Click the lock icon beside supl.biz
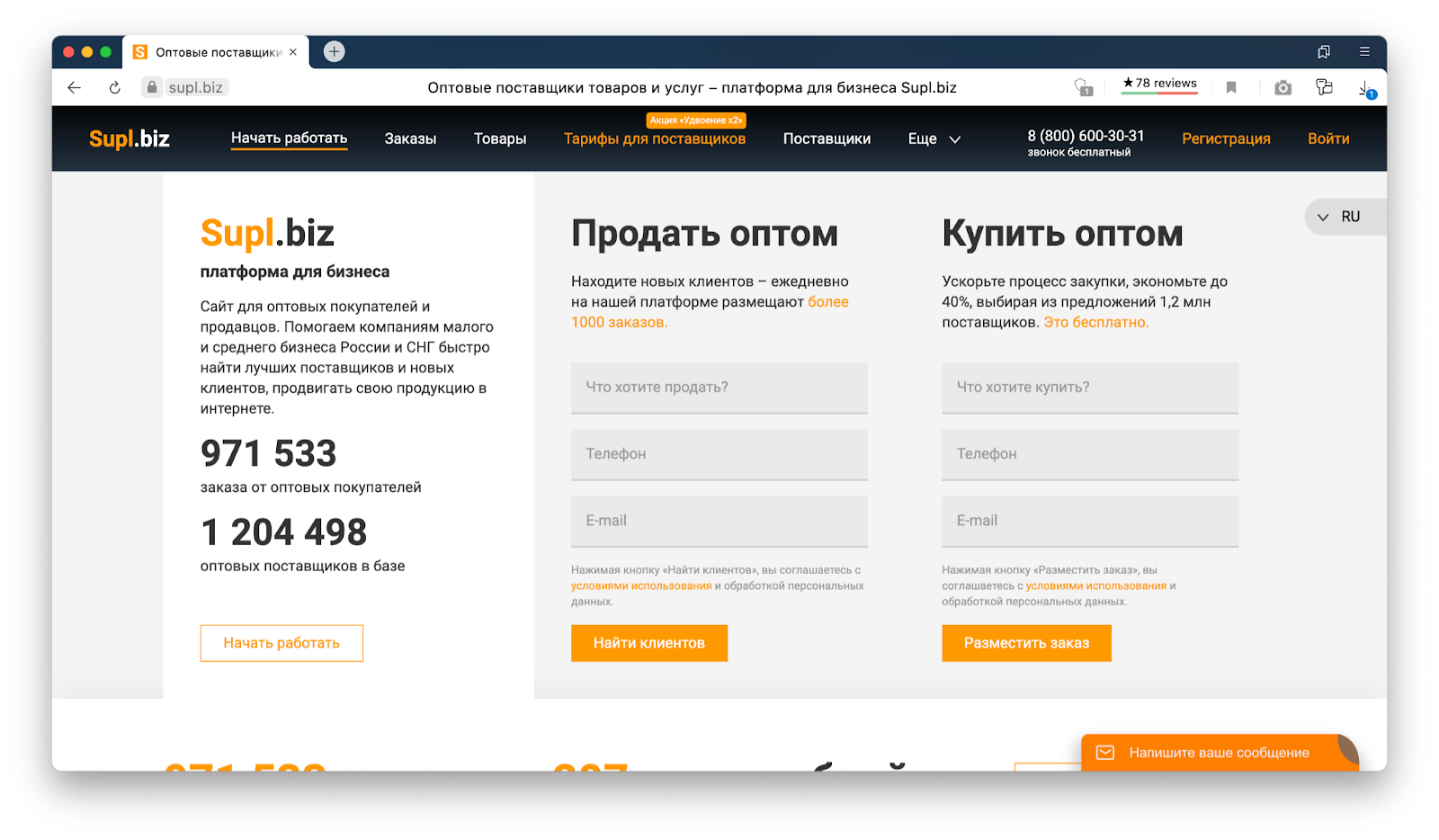This screenshot has width=1439, height=840. tap(152, 87)
